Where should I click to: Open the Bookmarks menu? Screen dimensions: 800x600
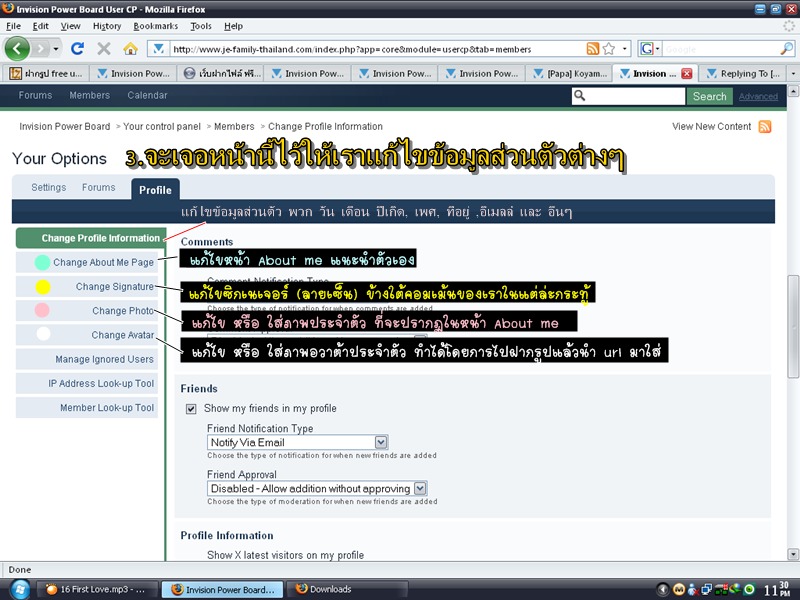coord(156,26)
